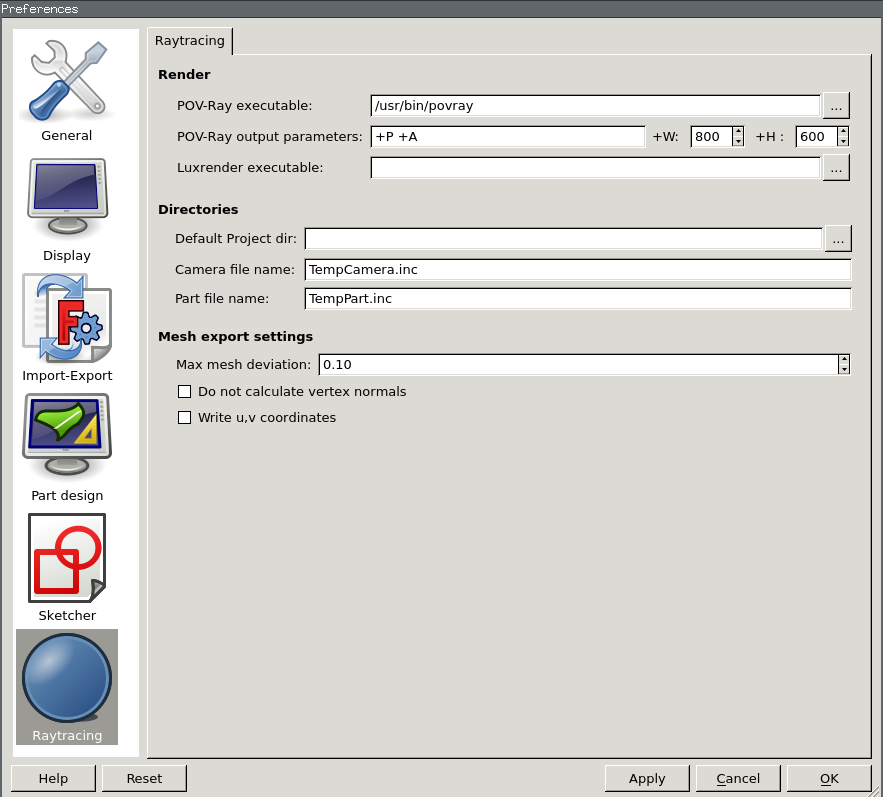Browse for POV-Ray executable path
This screenshot has height=797, width=883.
click(836, 105)
